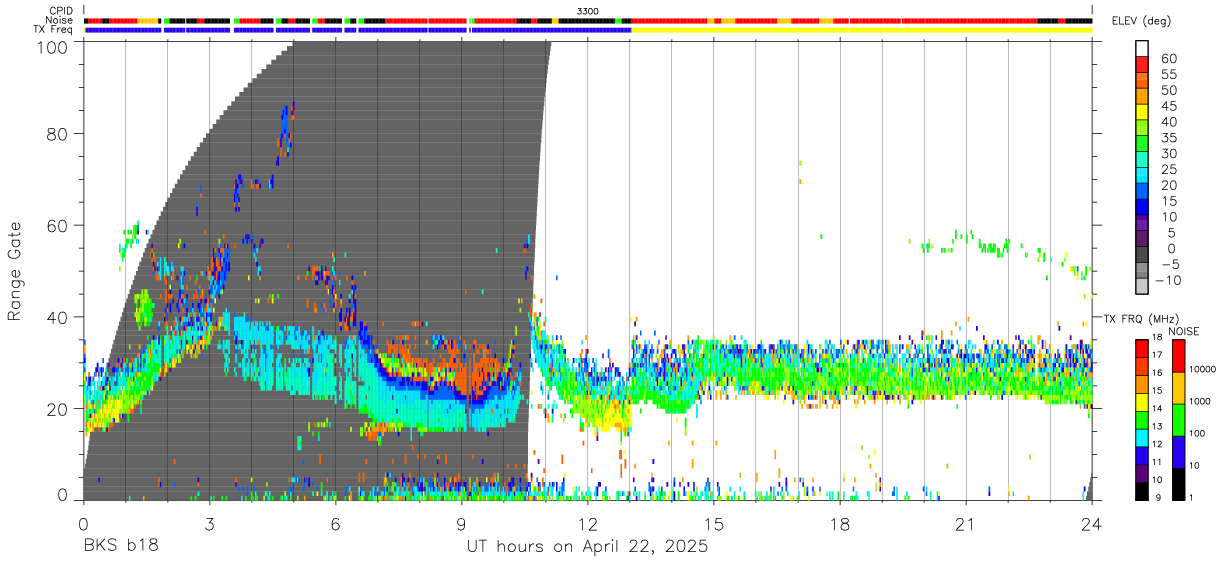The image size is (1228, 567).
Task: Click the white top box of ELEV scale
Action: tap(1141, 47)
